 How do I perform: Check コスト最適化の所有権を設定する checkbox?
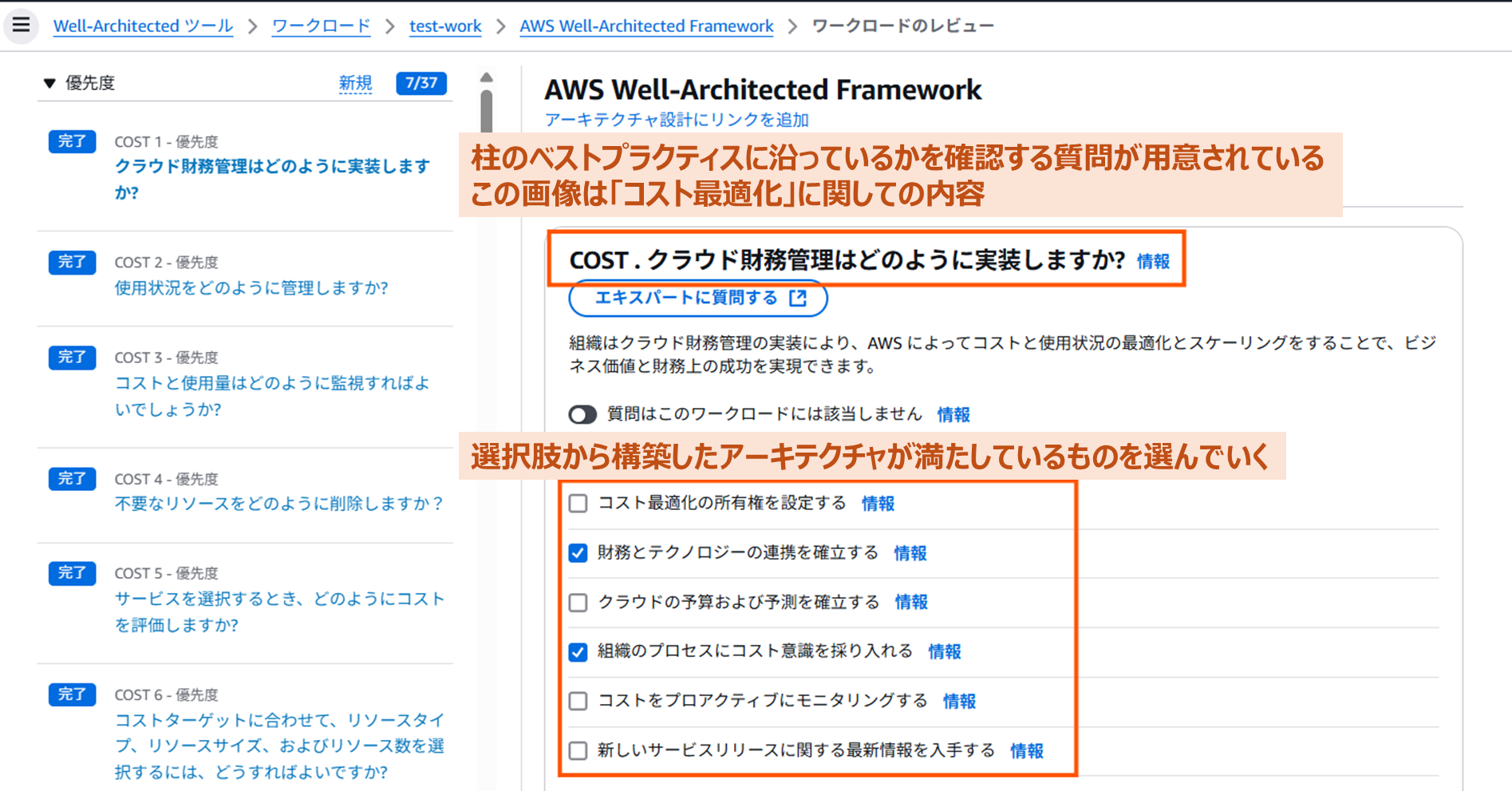578,504
